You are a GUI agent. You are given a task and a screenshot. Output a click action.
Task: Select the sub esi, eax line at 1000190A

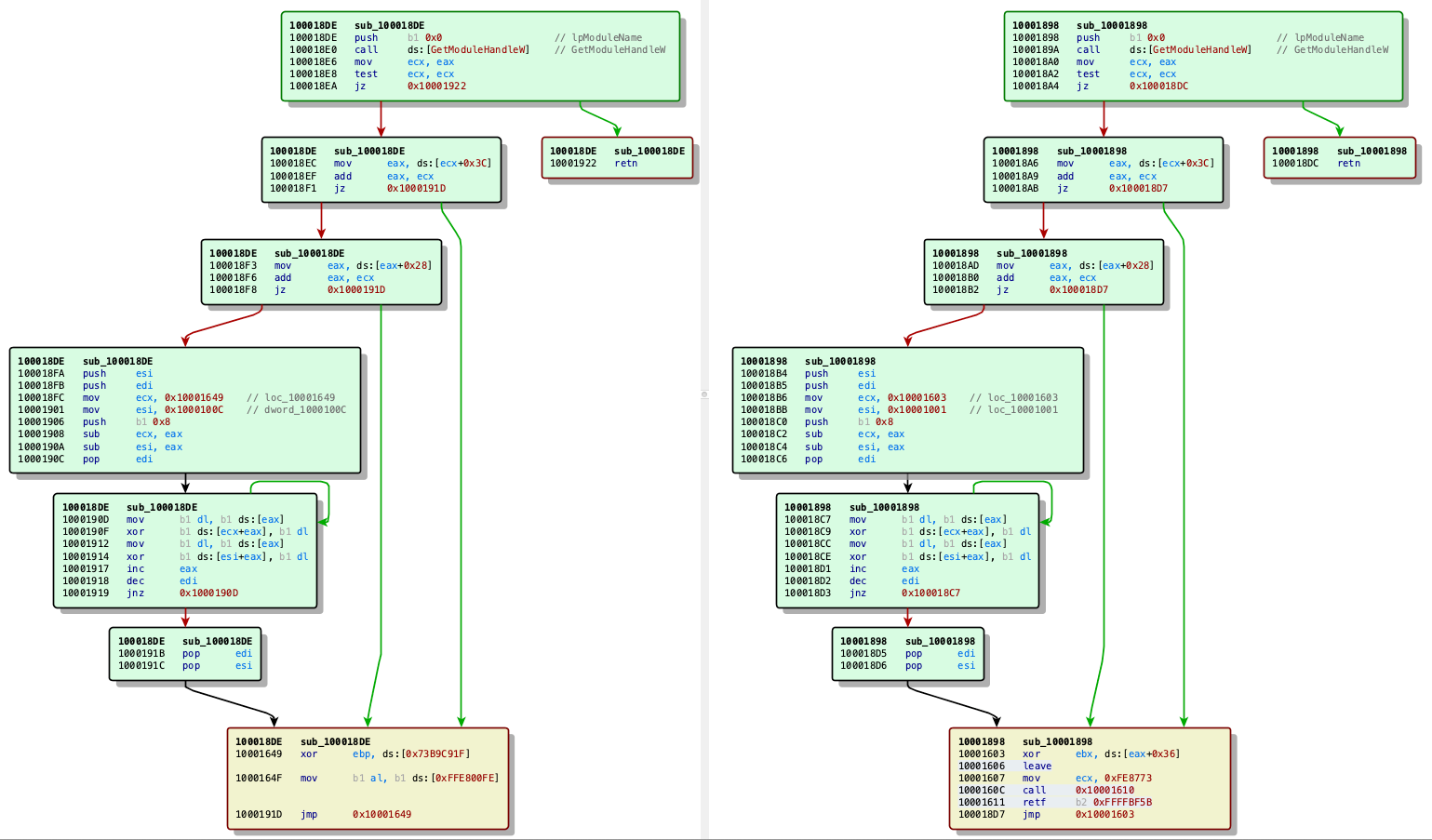pos(100,447)
